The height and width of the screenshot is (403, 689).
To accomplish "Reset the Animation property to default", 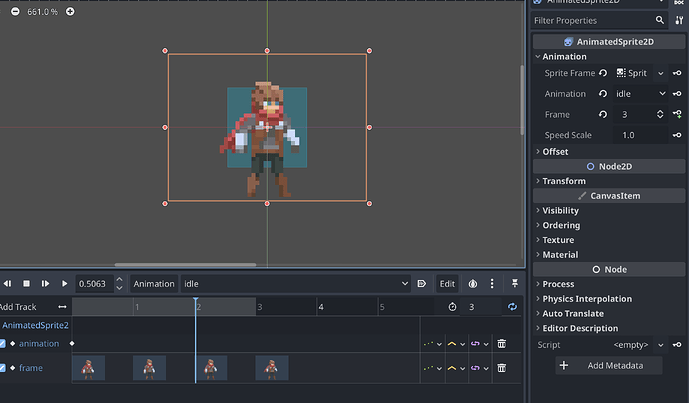I will [x=603, y=94].
